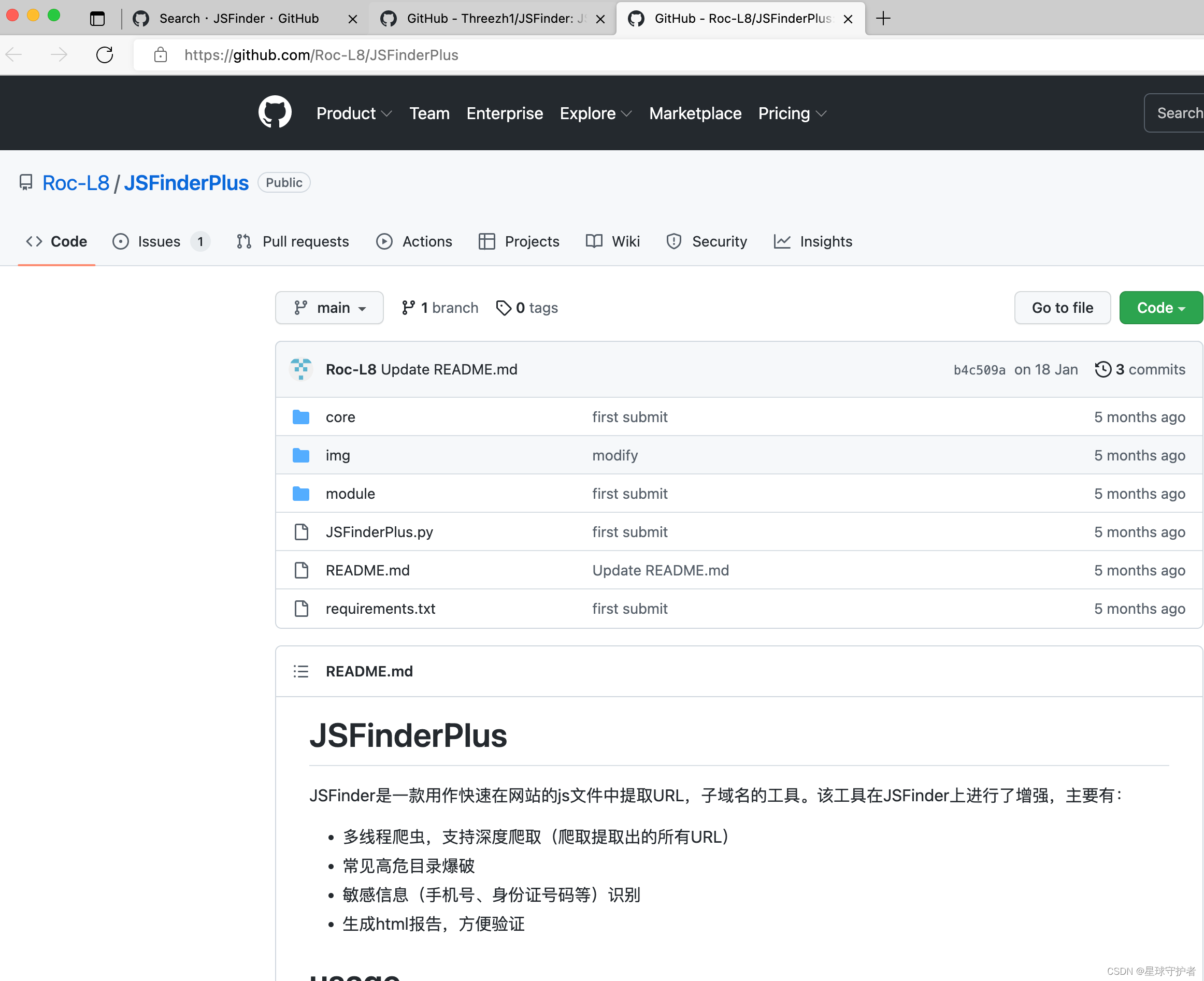This screenshot has width=1204, height=981.
Task: Click the GitHub Search box
Action: [1174, 113]
